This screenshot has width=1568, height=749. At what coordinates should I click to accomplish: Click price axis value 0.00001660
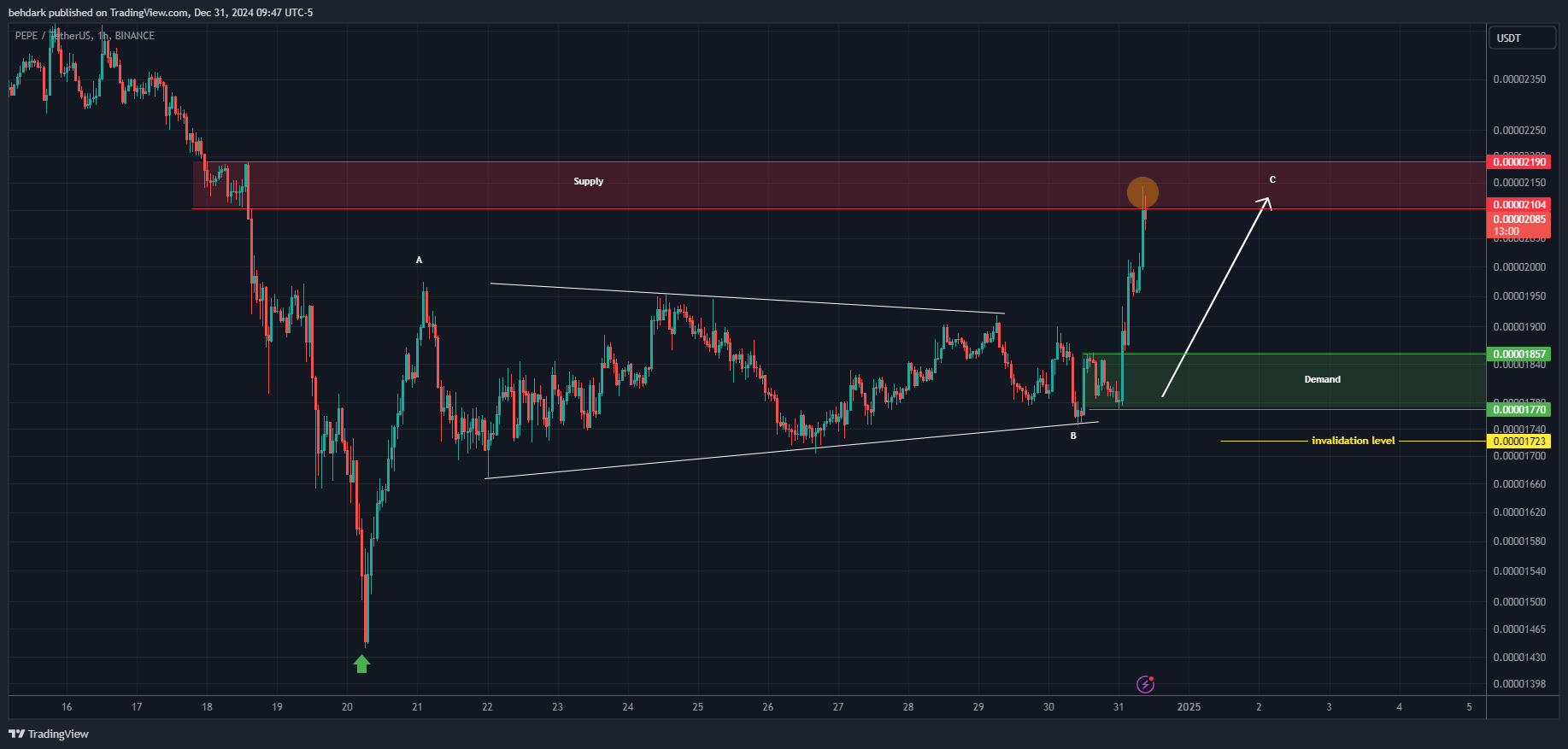[1519, 484]
